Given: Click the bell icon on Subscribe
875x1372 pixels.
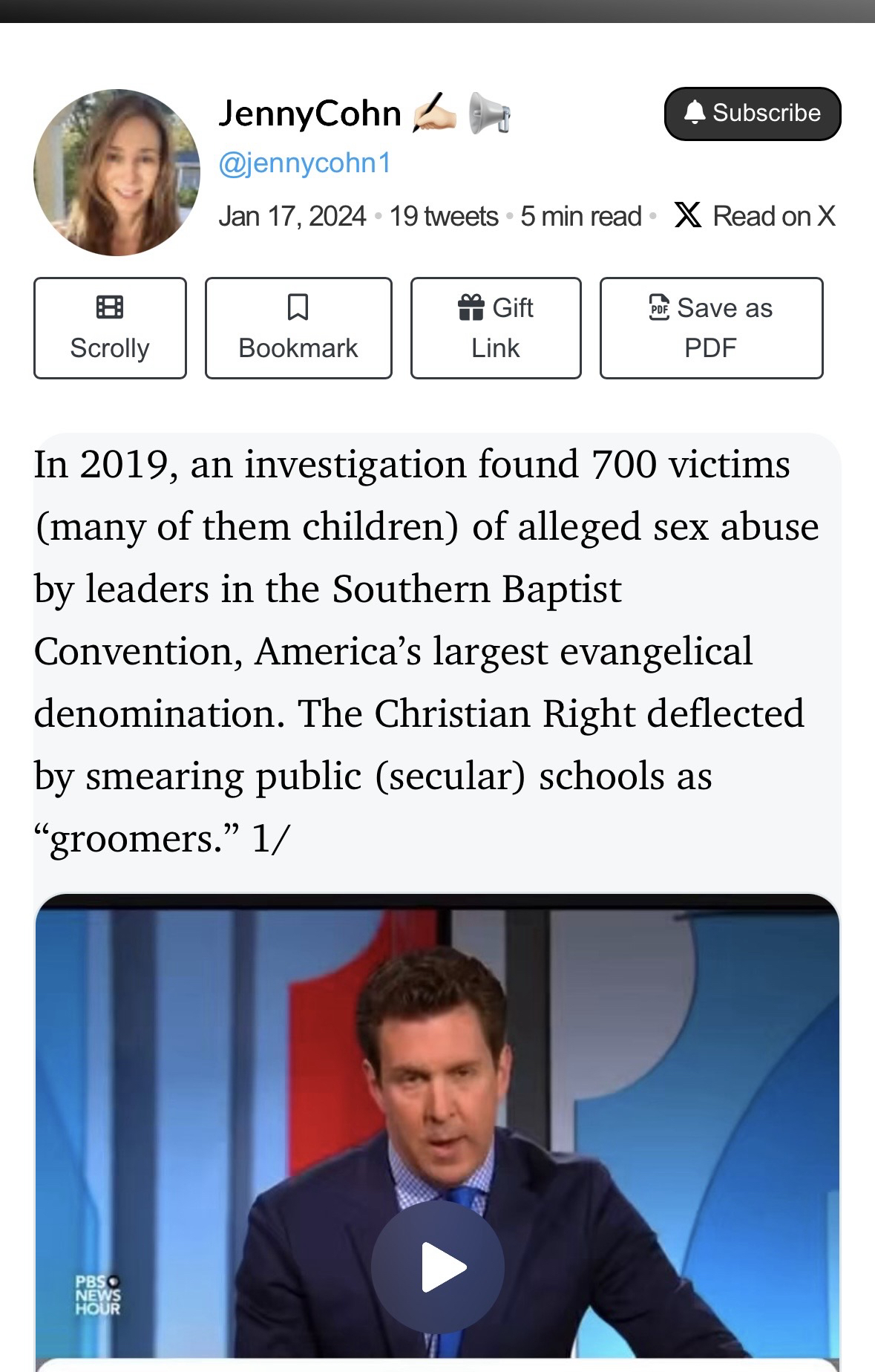Looking at the screenshot, I should (x=695, y=113).
